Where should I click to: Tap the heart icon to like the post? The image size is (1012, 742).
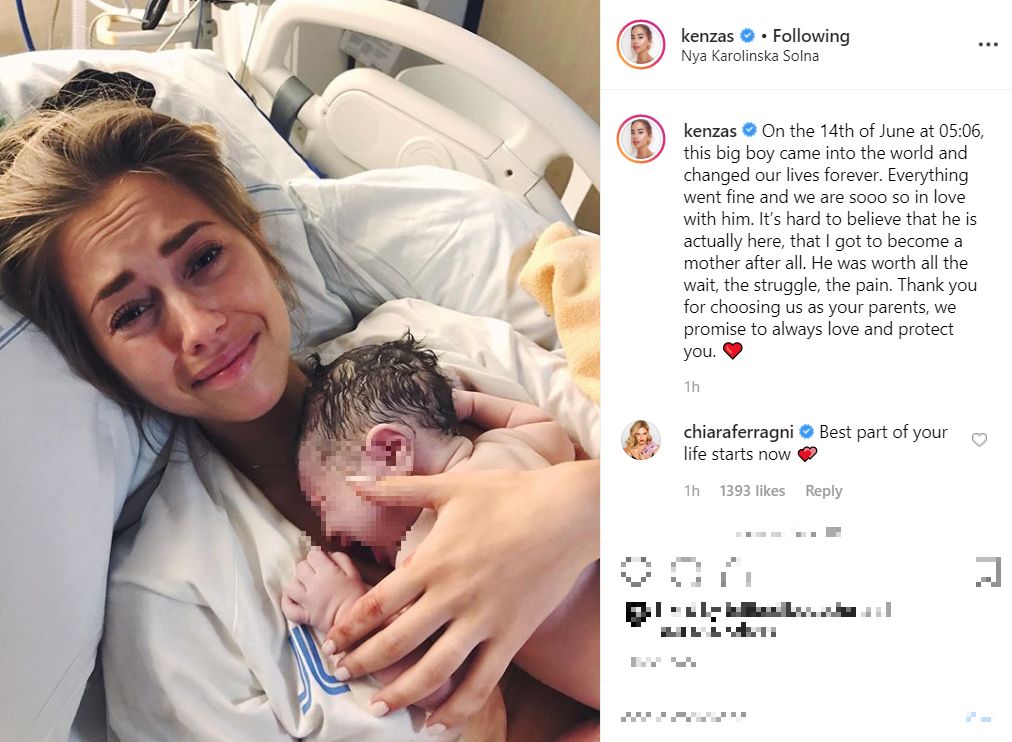(636, 571)
